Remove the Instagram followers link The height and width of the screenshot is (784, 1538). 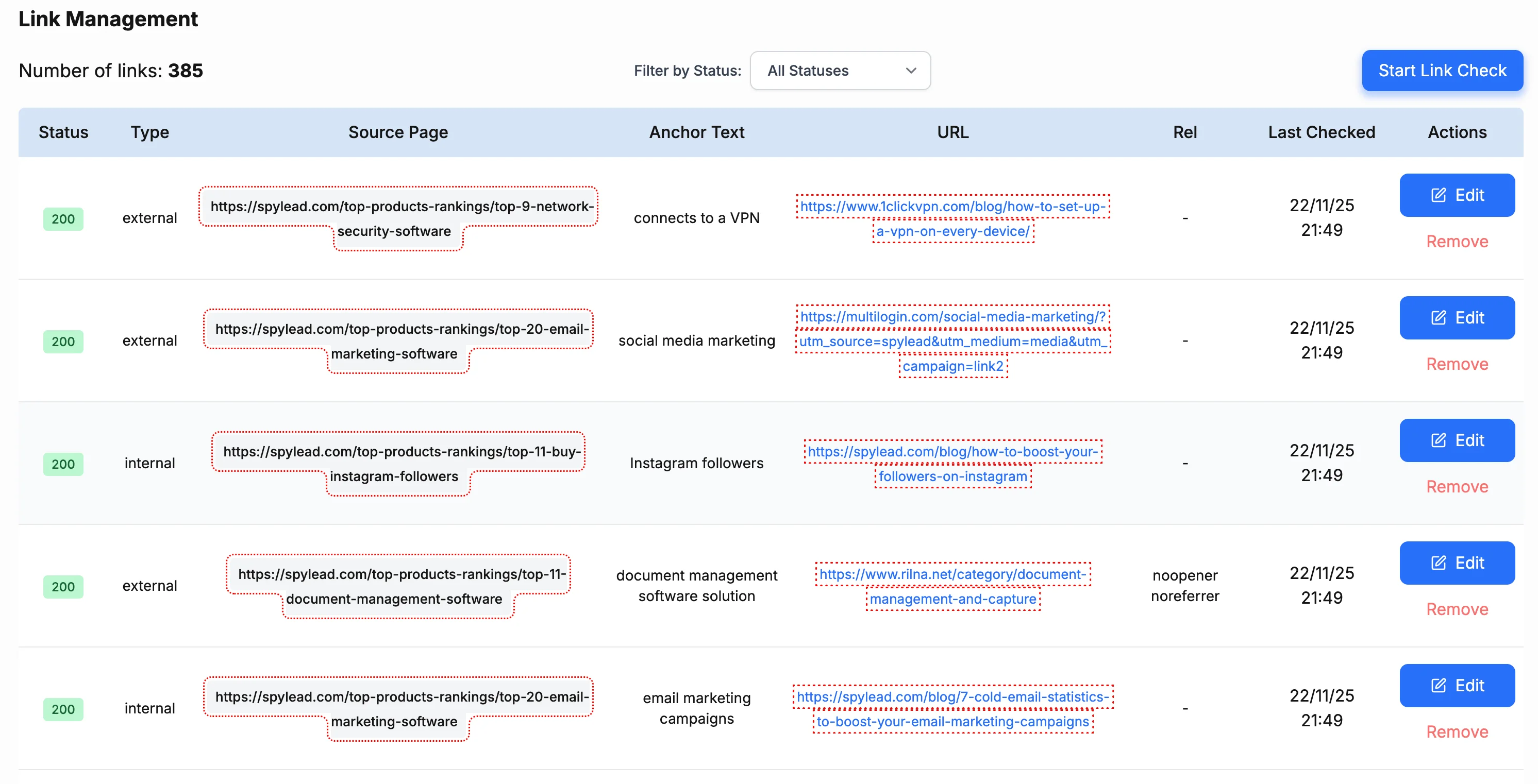pos(1457,486)
